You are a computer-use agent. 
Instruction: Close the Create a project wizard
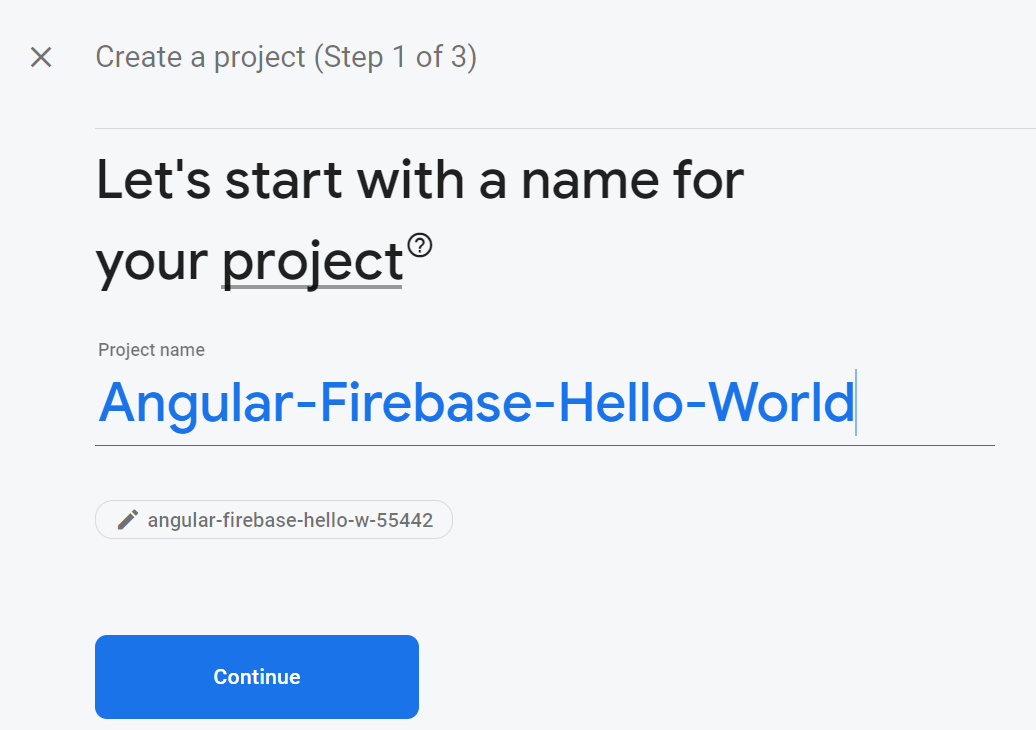(41, 57)
